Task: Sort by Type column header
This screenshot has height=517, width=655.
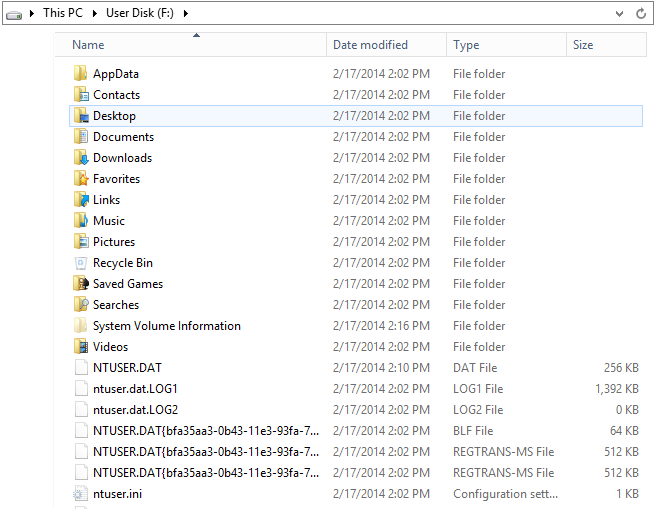Action: point(466,45)
